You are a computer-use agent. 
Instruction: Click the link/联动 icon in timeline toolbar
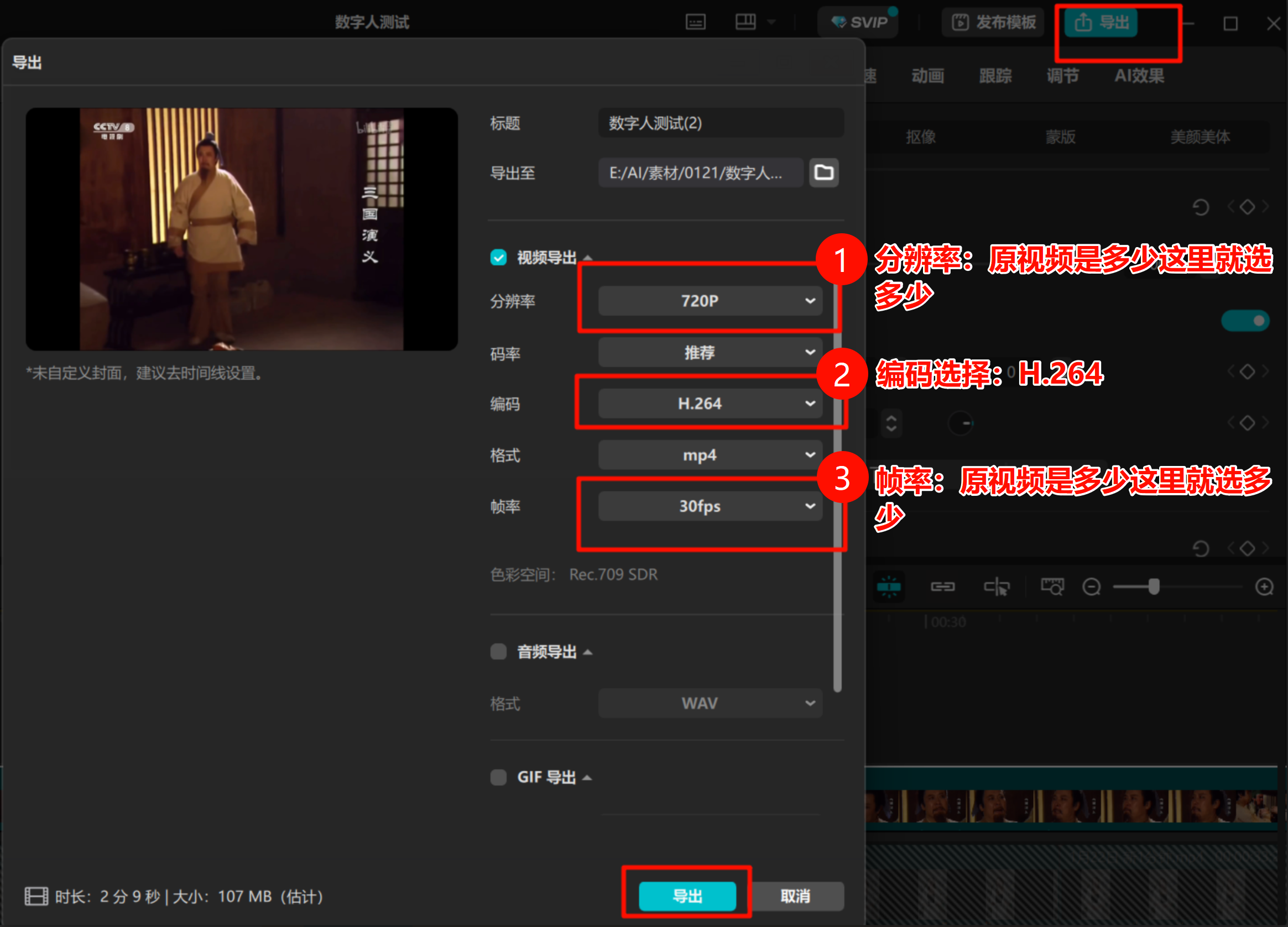(x=943, y=586)
